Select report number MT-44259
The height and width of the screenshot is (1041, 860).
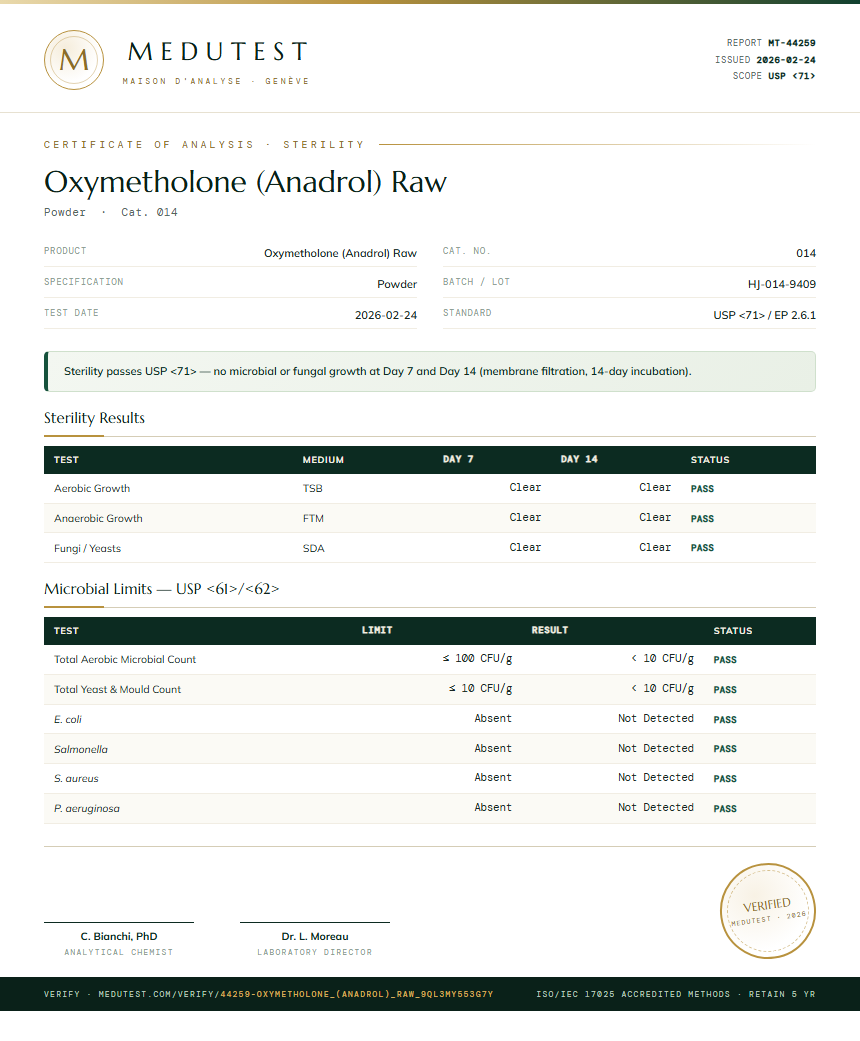point(792,42)
